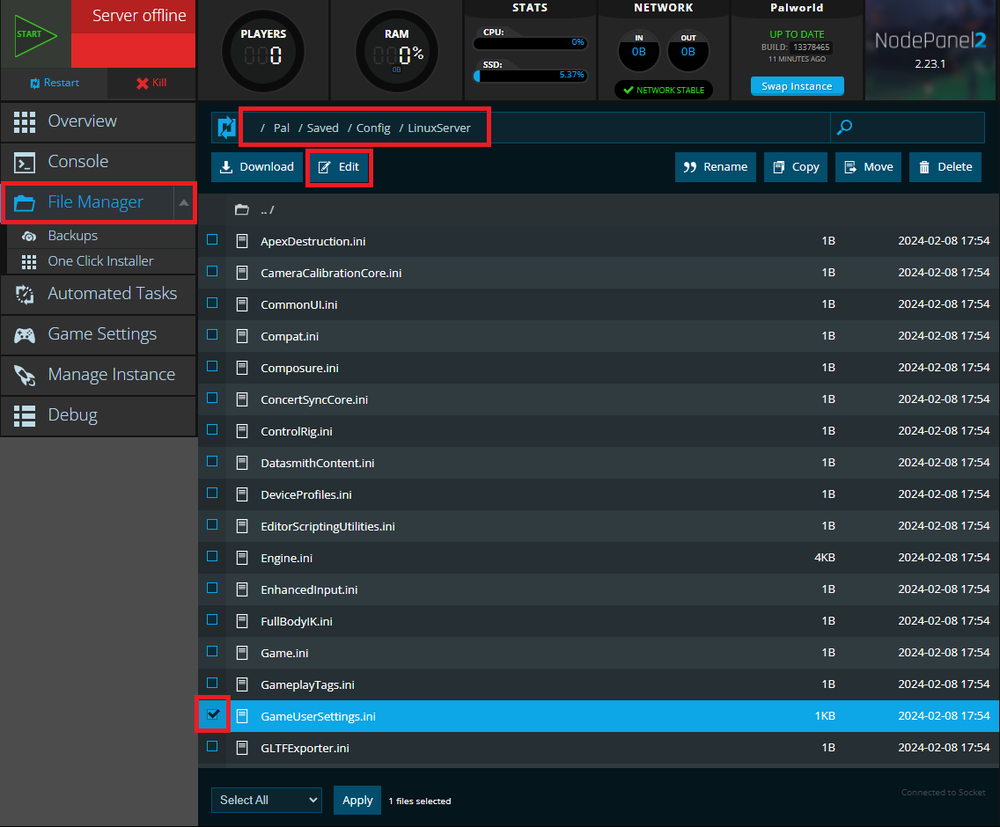Tick the checkbox for Engine.ini
Viewport: 1000px width, 827px height.
(x=212, y=556)
